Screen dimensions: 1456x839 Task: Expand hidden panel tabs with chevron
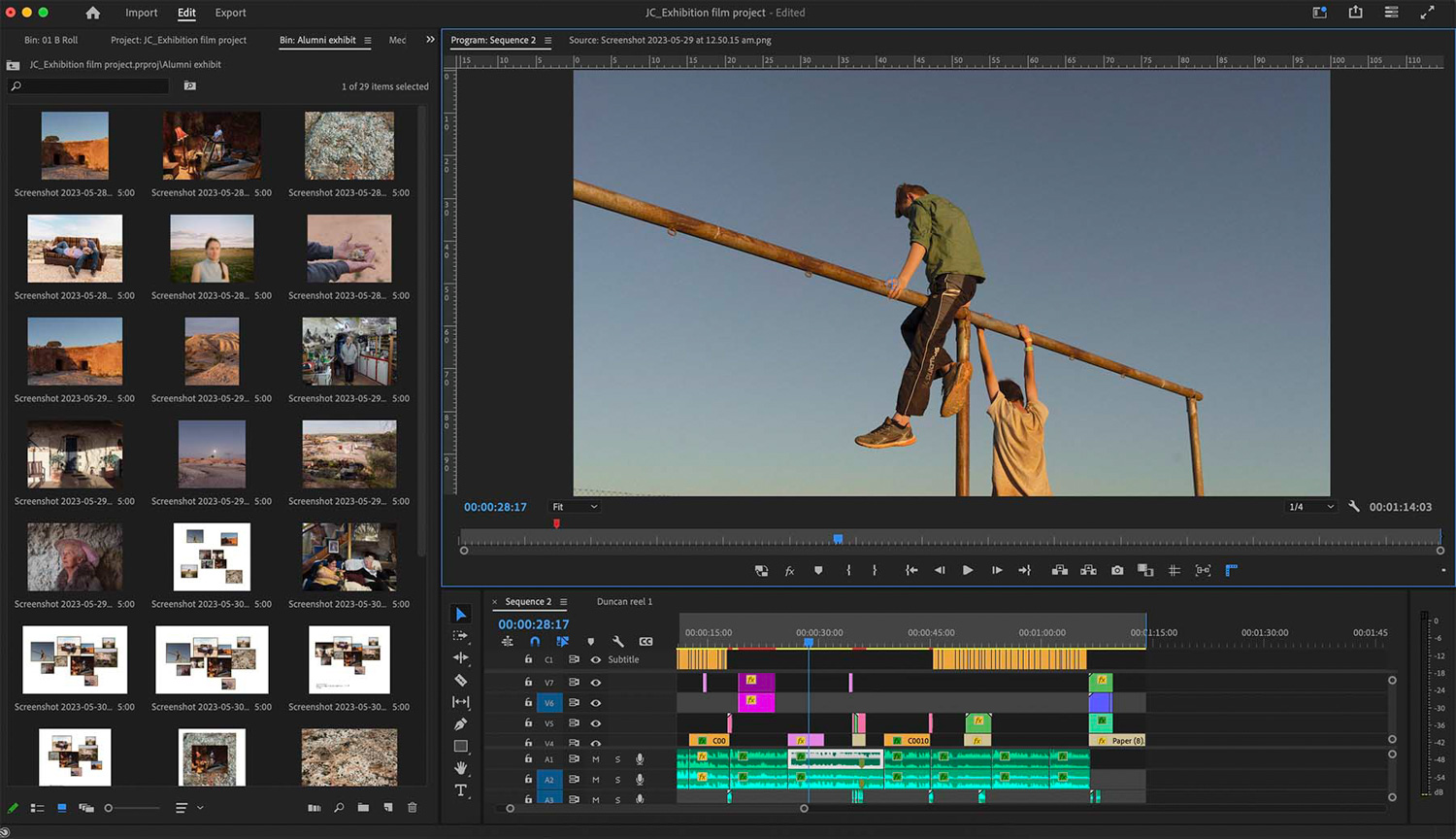click(430, 40)
